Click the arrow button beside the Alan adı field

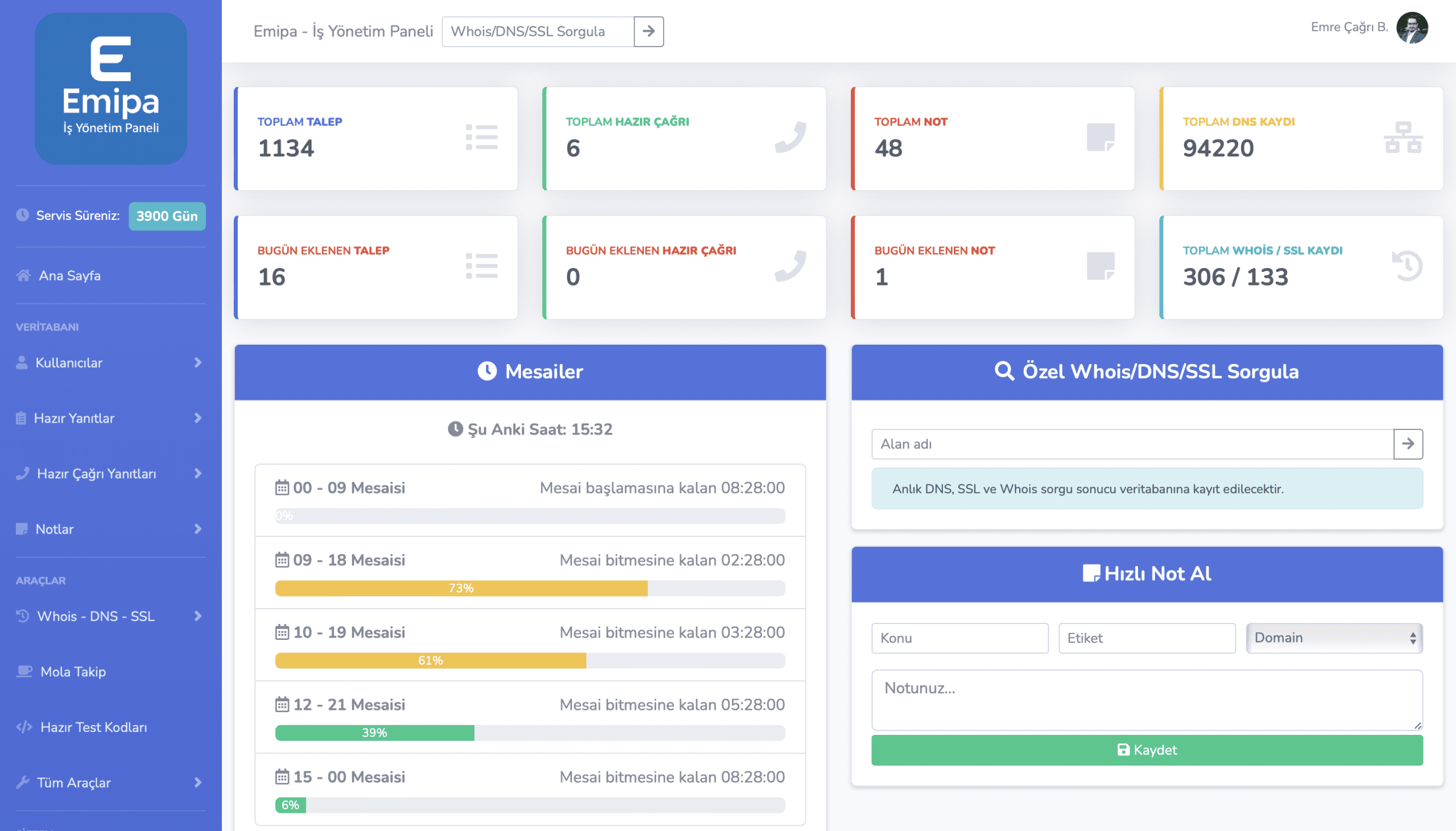[x=1408, y=444]
